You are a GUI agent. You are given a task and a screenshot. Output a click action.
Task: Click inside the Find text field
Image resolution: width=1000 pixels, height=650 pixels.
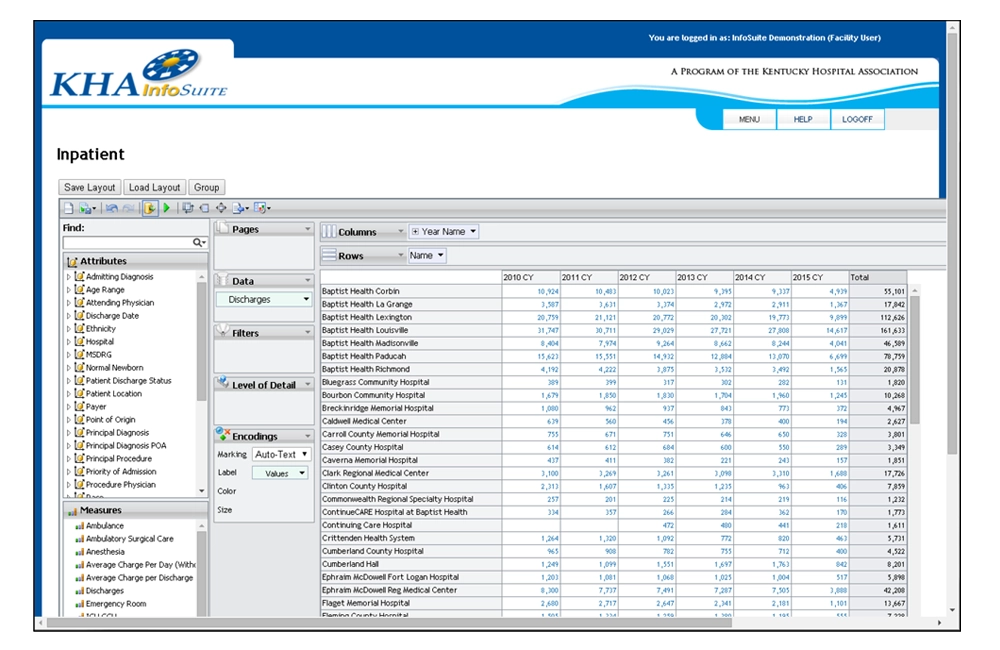[126, 243]
